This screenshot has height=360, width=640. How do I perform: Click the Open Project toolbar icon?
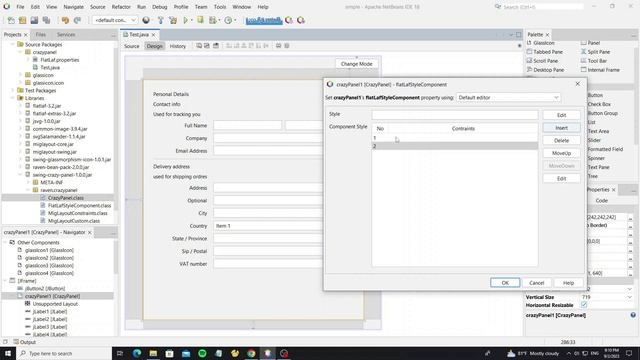point(34,20)
